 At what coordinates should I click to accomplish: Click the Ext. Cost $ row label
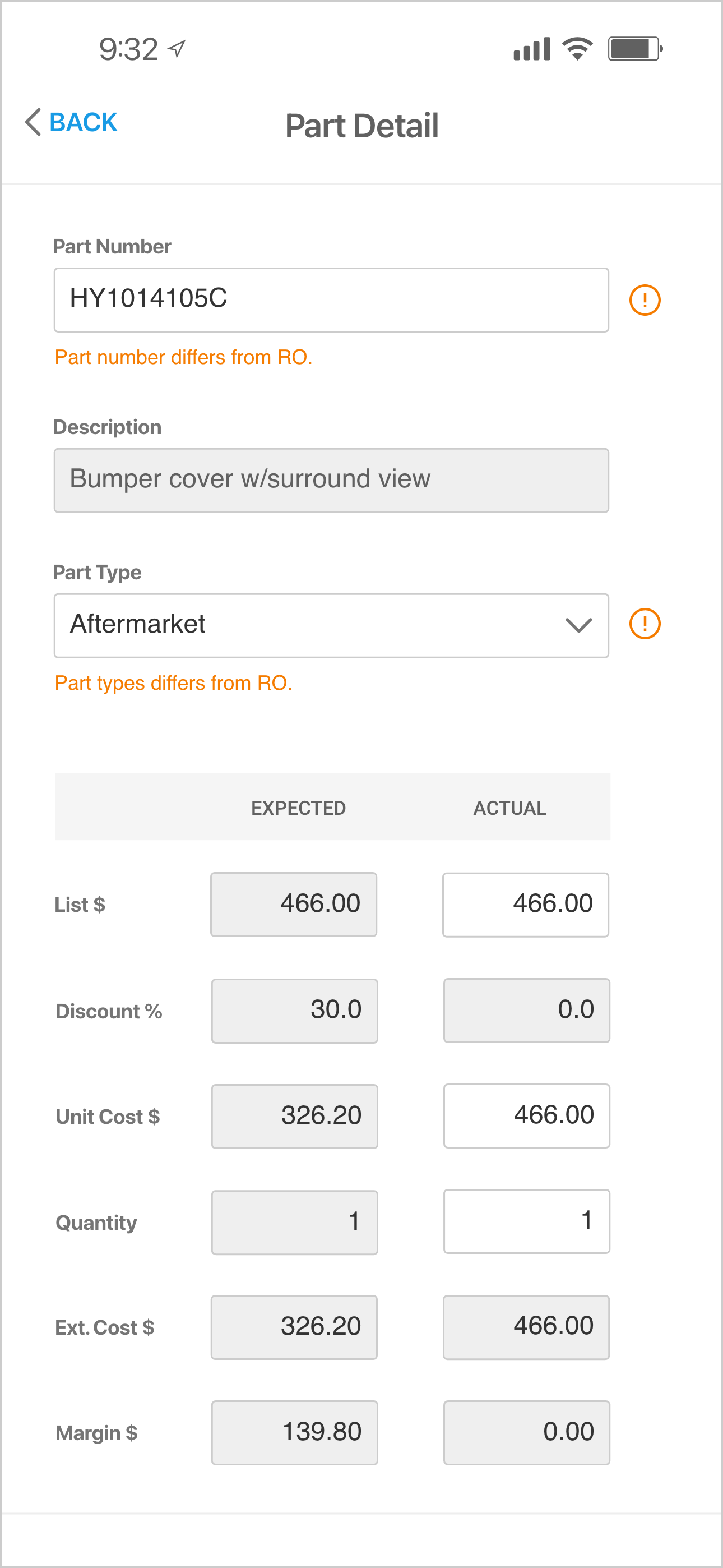pos(105,1327)
